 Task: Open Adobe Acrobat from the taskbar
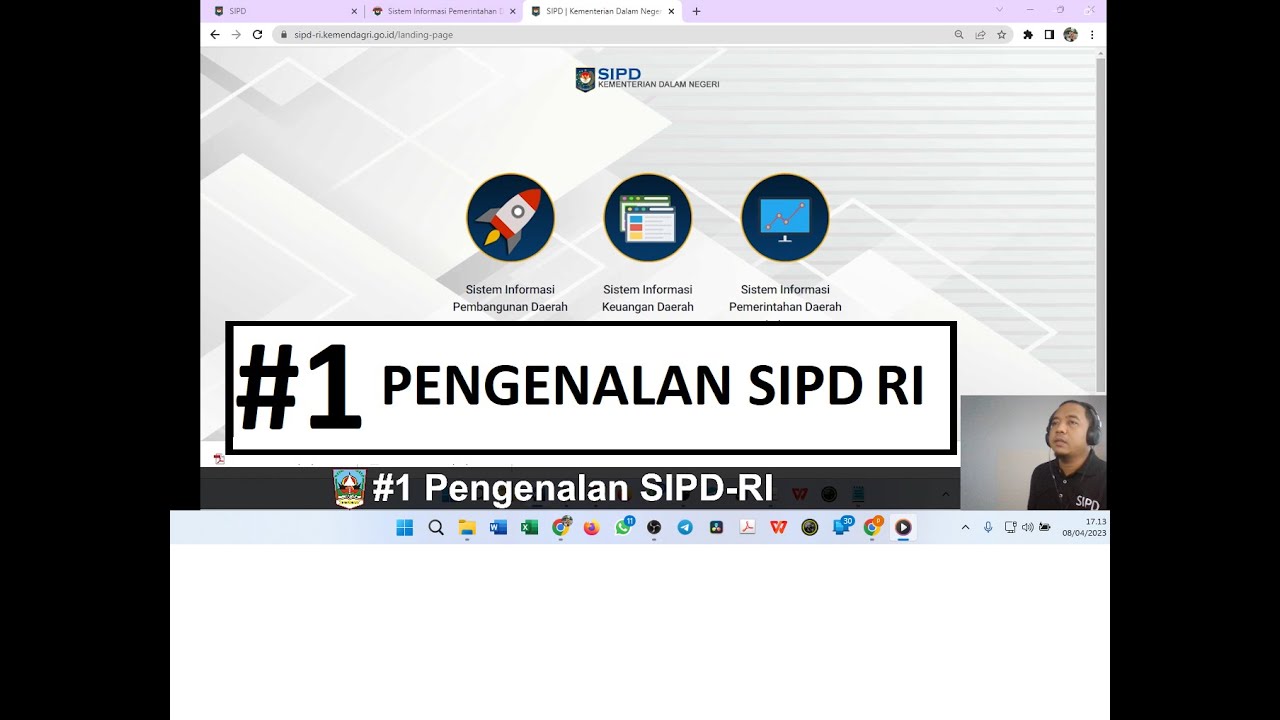pos(747,527)
